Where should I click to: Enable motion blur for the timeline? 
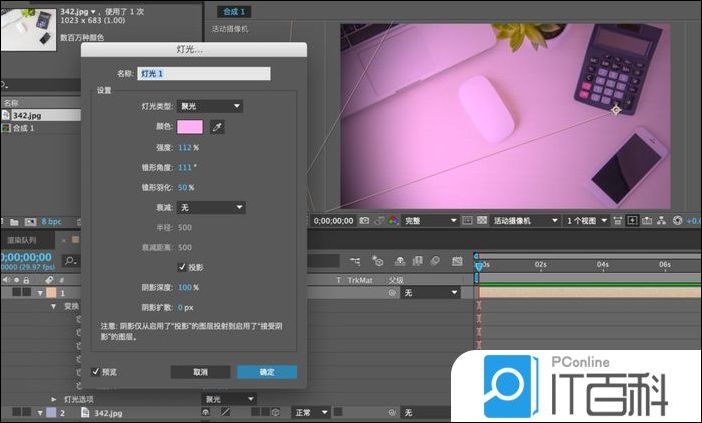[x=435, y=261]
